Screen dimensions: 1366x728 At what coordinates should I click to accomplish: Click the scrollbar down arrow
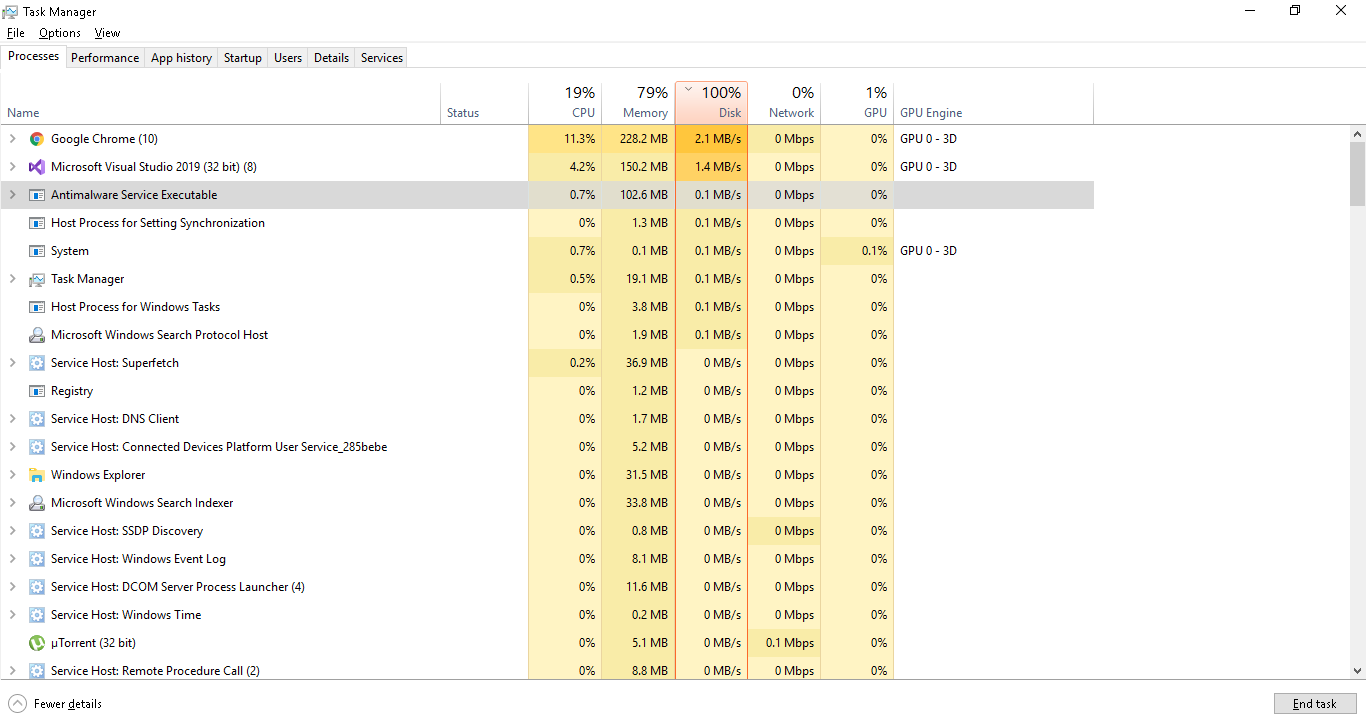pyautogui.click(x=1357, y=671)
